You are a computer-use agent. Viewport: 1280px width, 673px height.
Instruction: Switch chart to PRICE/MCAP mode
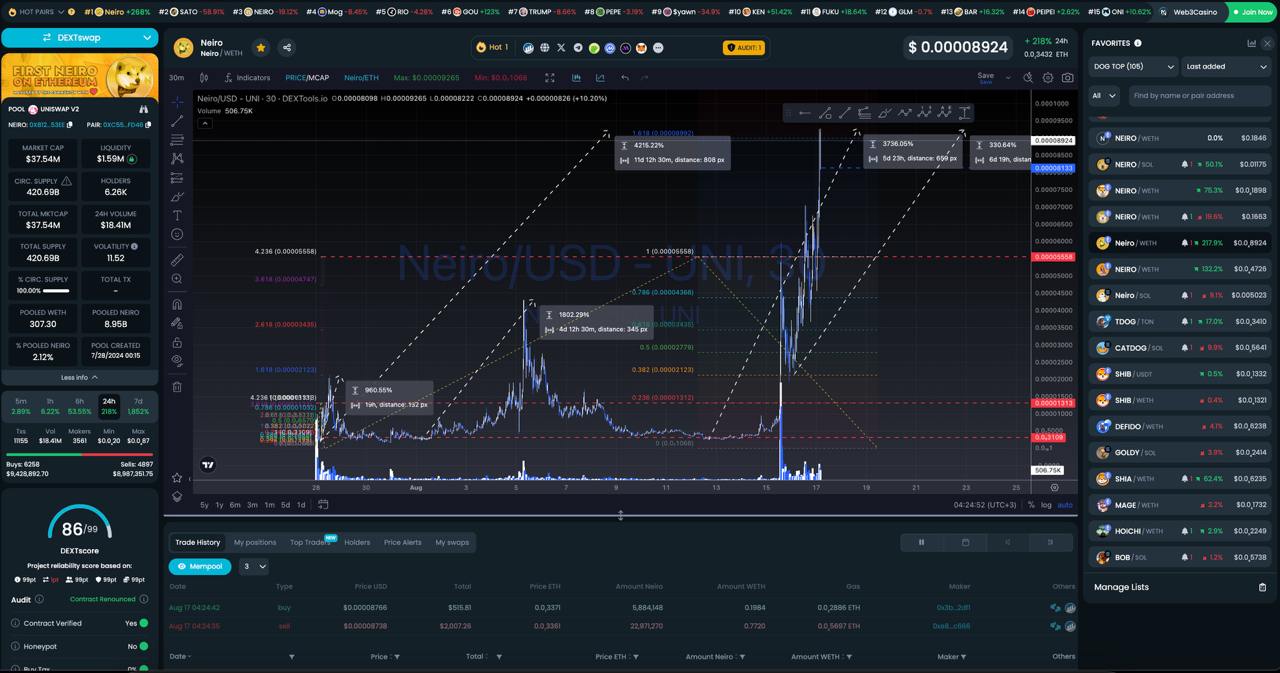tap(307, 77)
